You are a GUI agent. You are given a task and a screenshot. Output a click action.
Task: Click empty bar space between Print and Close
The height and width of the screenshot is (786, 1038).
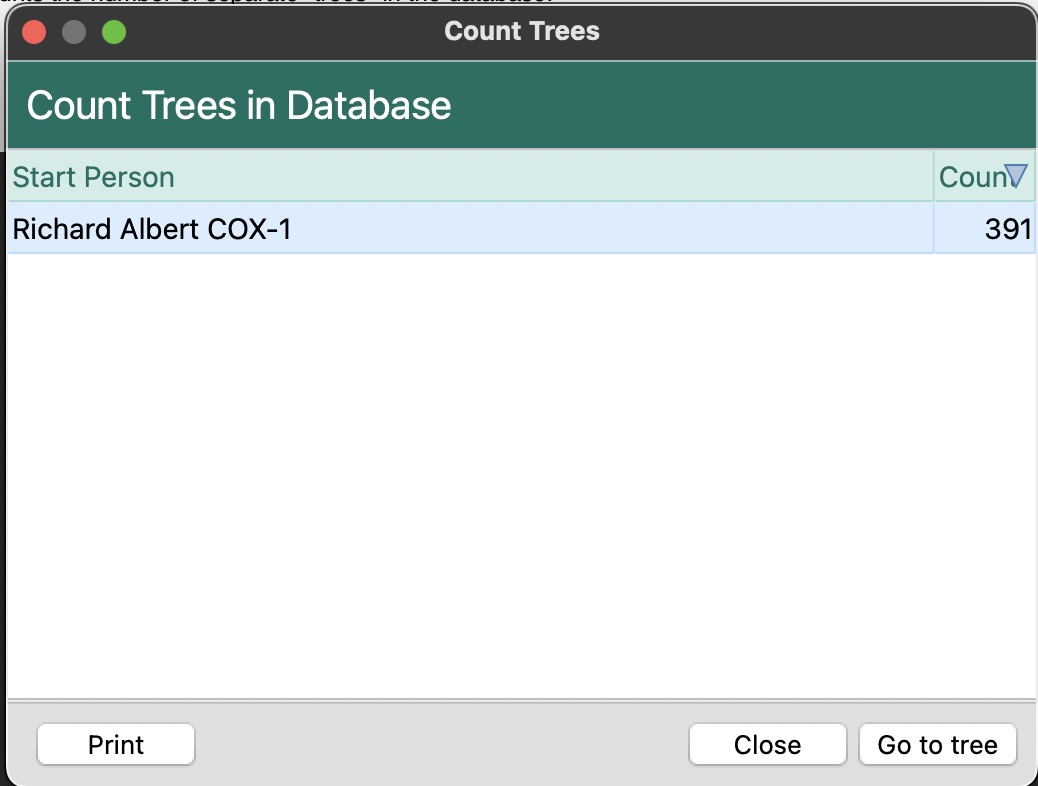pos(440,745)
